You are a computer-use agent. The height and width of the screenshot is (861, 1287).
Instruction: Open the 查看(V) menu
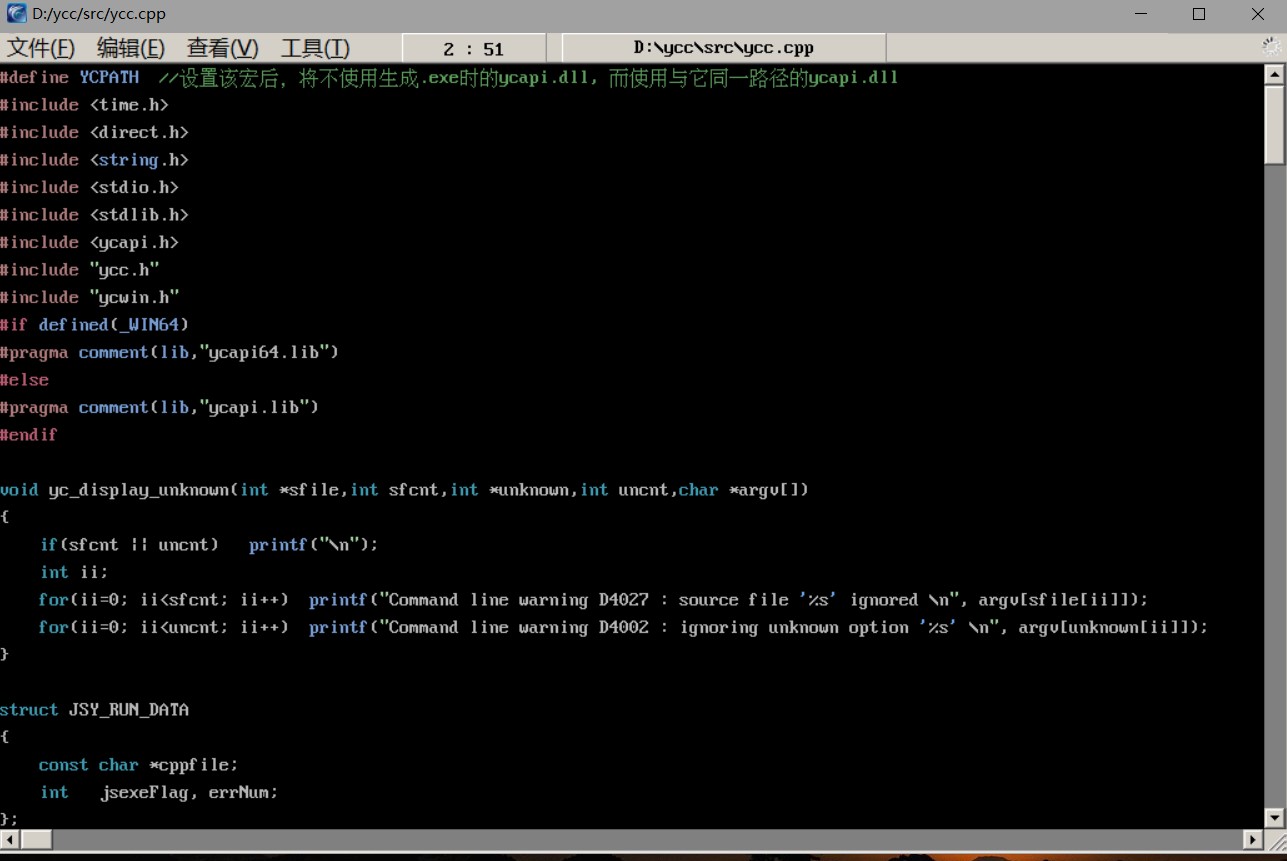point(222,48)
